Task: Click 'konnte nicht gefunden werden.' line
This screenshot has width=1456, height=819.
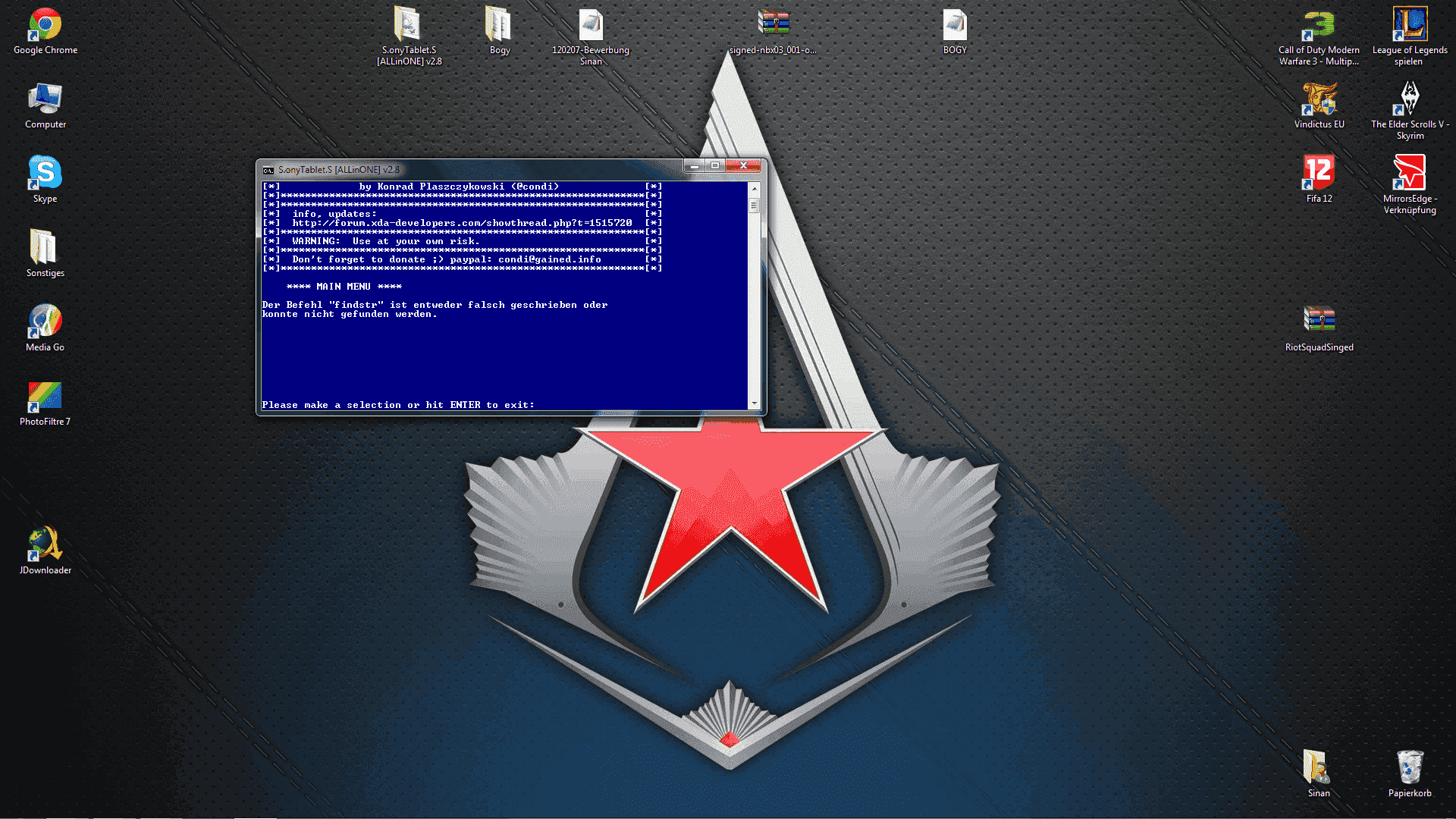Action: [350, 314]
